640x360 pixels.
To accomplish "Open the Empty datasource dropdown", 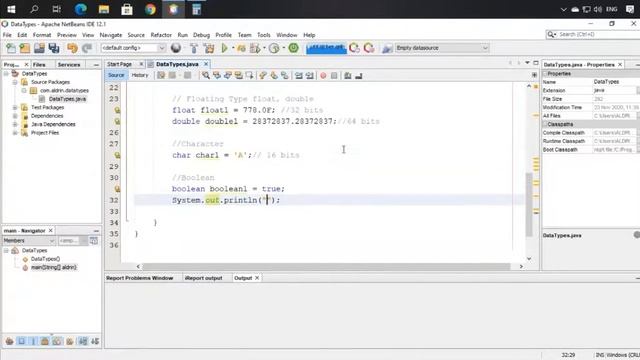I will 485,48.
